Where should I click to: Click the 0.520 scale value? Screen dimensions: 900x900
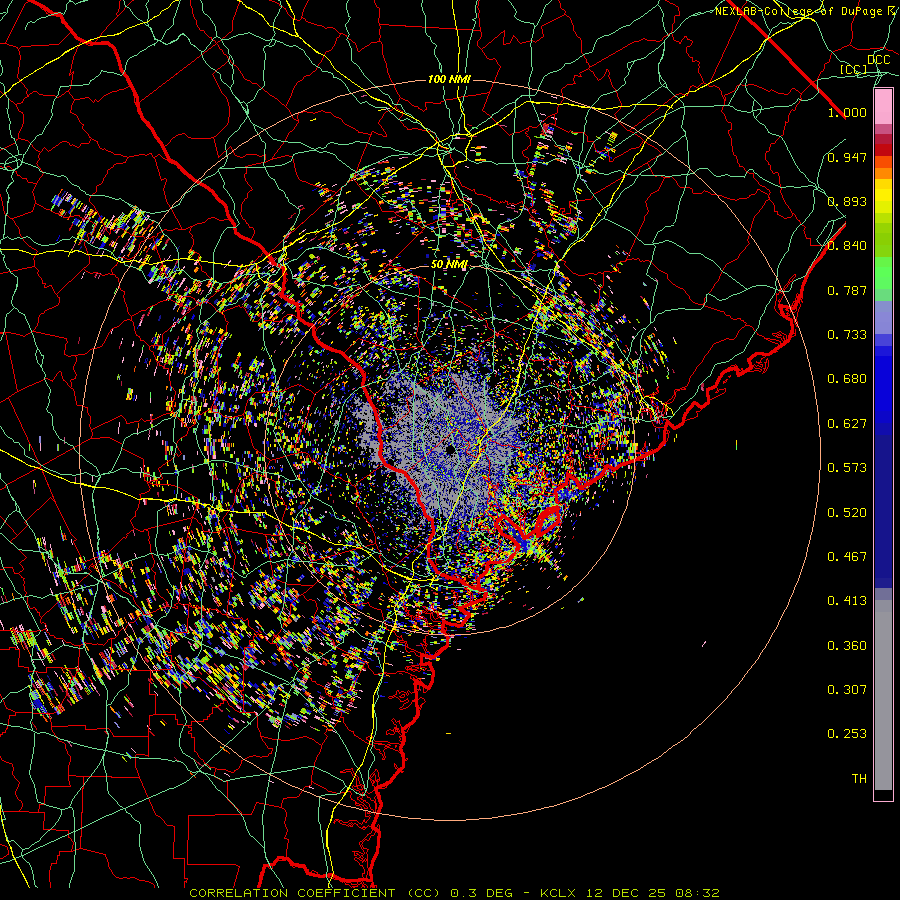(847, 513)
